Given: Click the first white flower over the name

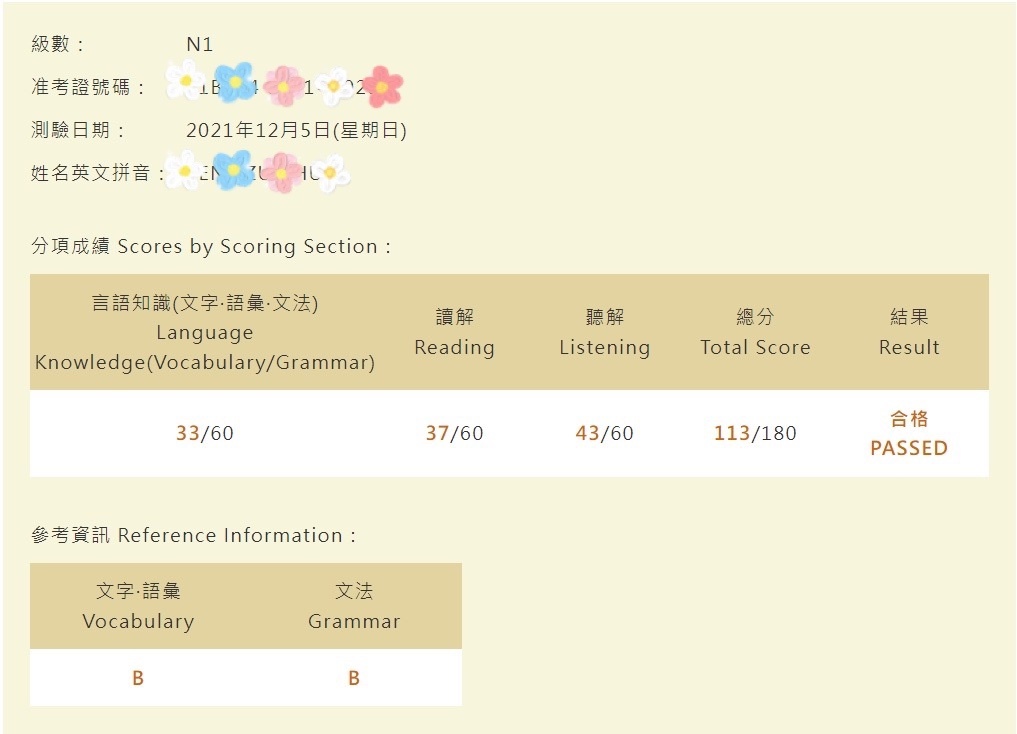Looking at the screenshot, I should point(185,170).
